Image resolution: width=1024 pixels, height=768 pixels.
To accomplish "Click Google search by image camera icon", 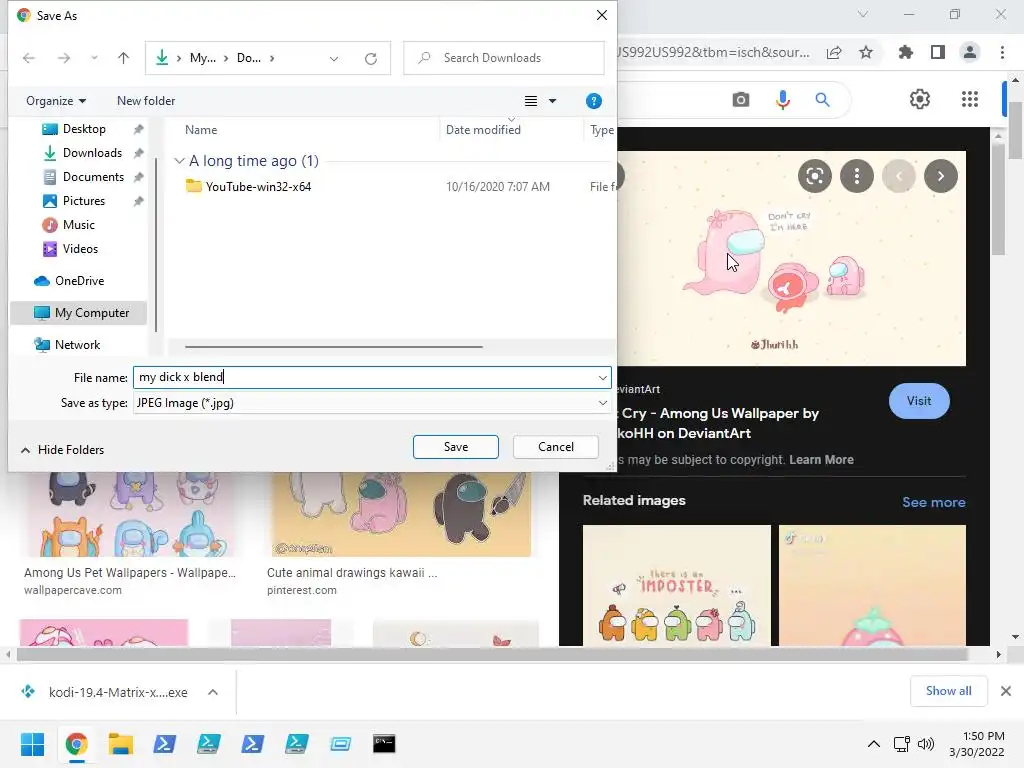I will pyautogui.click(x=741, y=100).
